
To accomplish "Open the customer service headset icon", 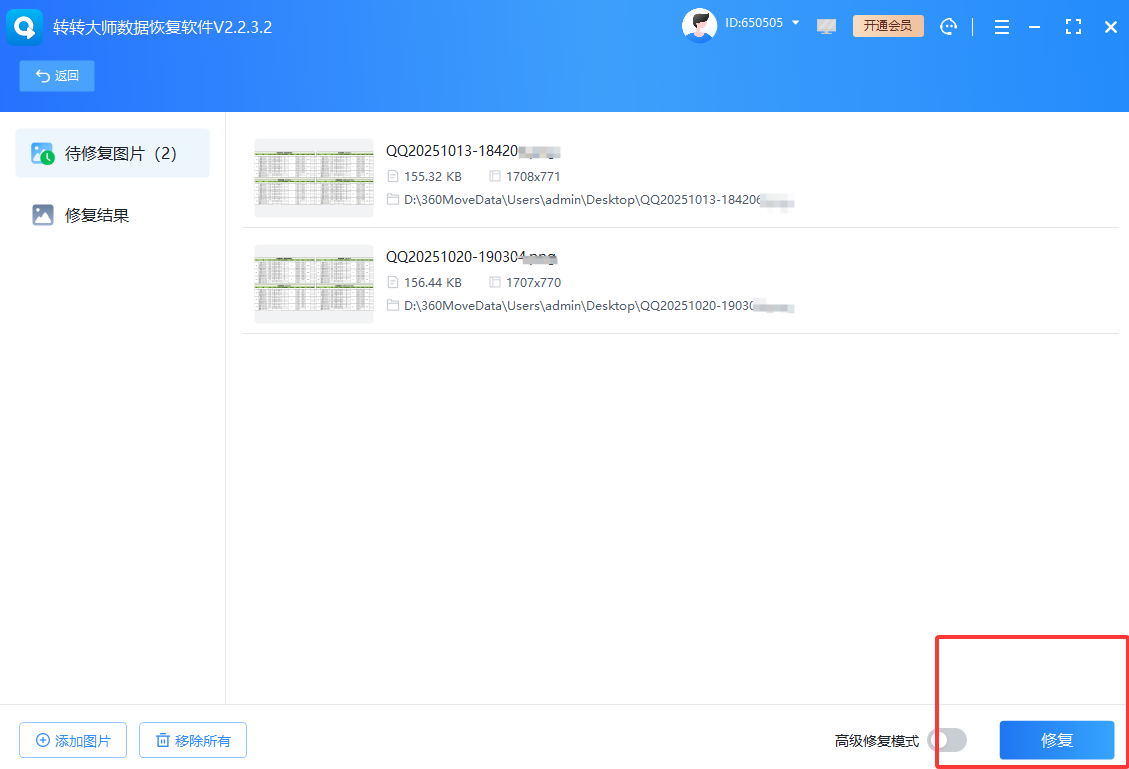I will point(949,27).
